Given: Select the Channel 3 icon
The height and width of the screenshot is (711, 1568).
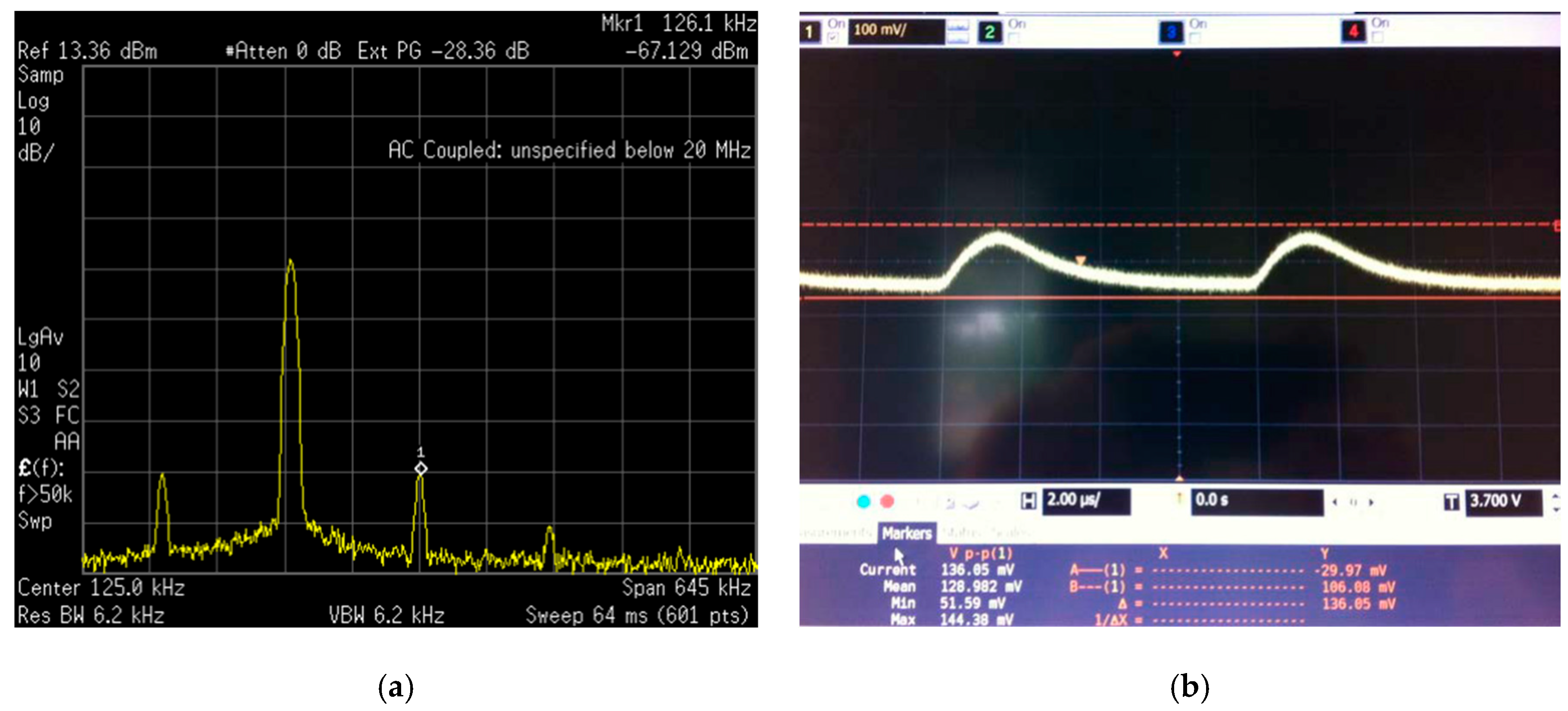Looking at the screenshot, I should 1172,31.
